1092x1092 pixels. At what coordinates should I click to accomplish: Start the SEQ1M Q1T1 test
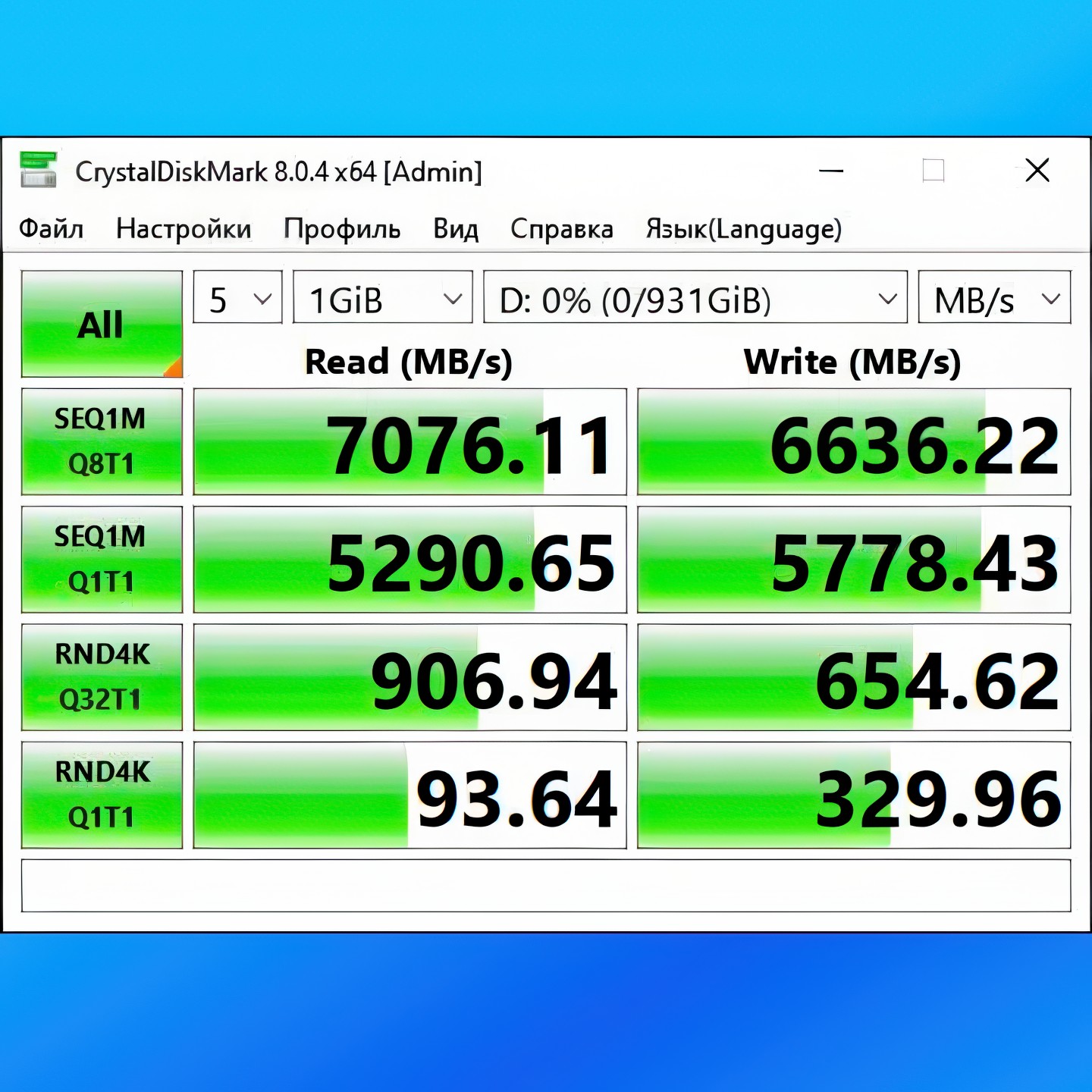[x=102, y=559]
